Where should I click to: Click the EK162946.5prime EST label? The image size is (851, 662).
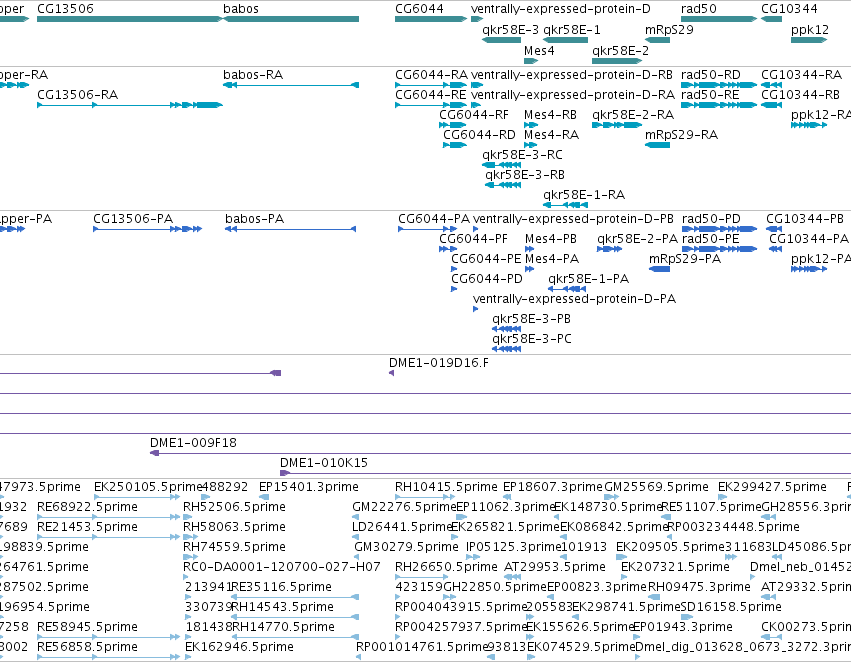(x=239, y=647)
